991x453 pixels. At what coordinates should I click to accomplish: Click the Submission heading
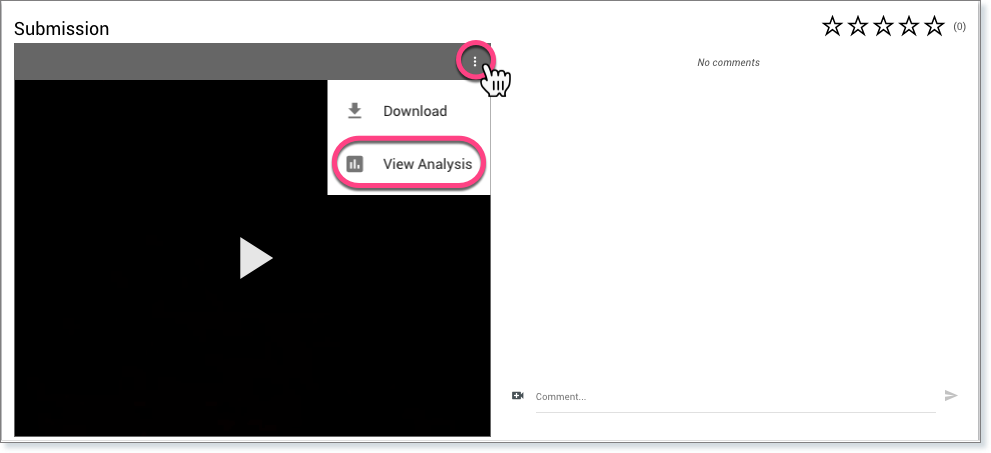pyautogui.click(x=62, y=29)
